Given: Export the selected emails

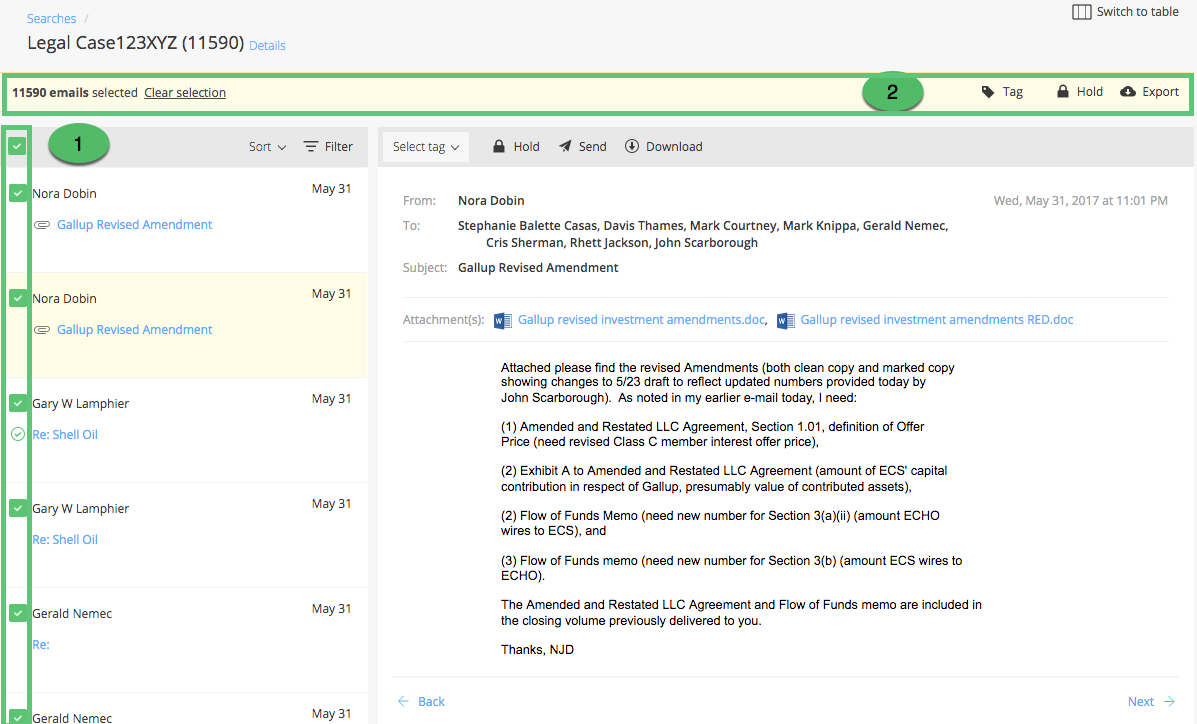Looking at the screenshot, I should pyautogui.click(x=1149, y=92).
